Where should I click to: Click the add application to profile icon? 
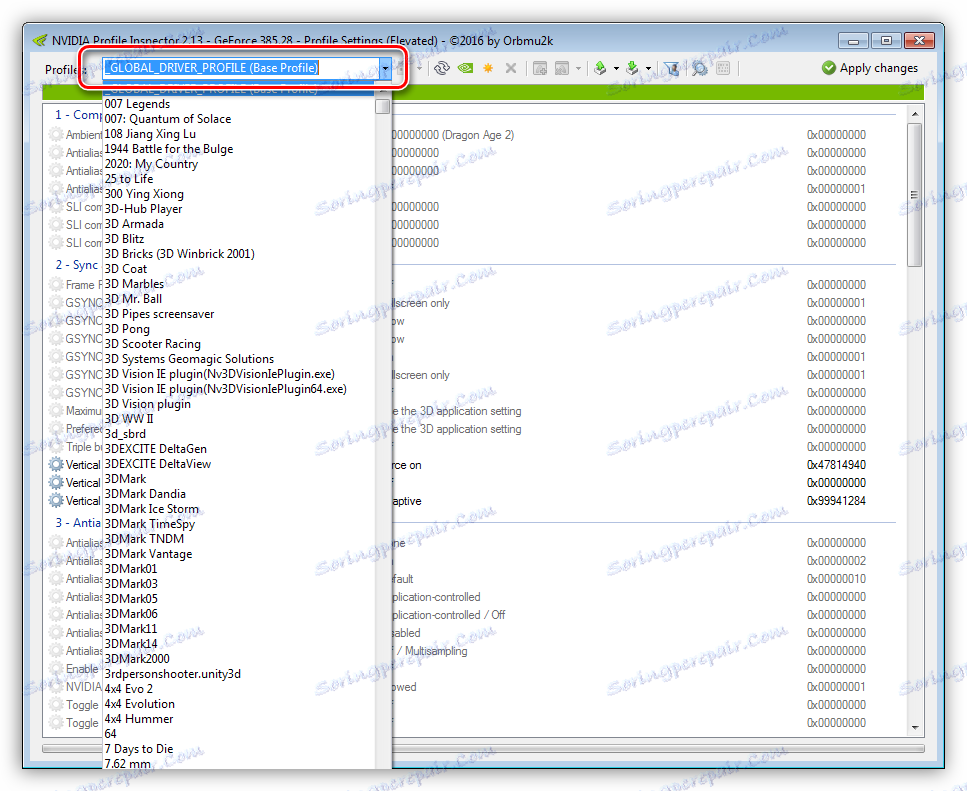point(540,68)
